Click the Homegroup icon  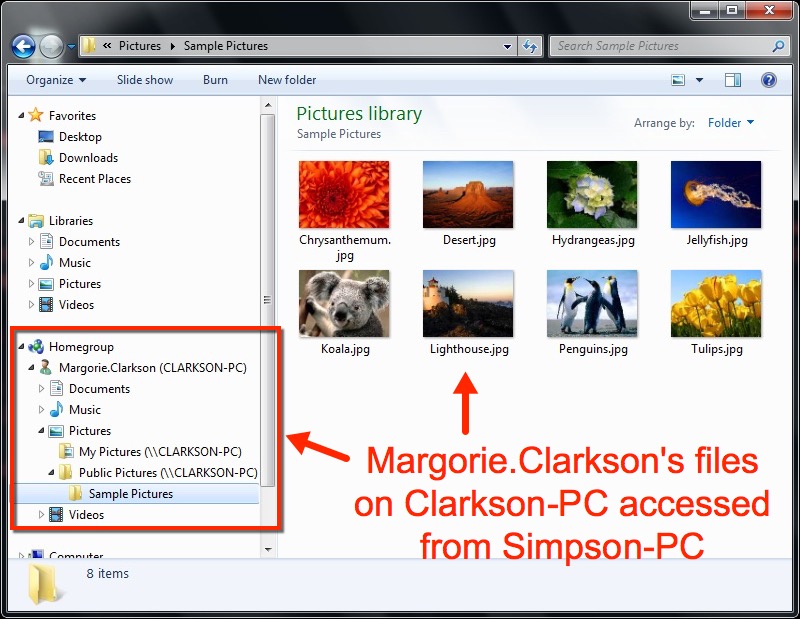pyautogui.click(x=36, y=347)
